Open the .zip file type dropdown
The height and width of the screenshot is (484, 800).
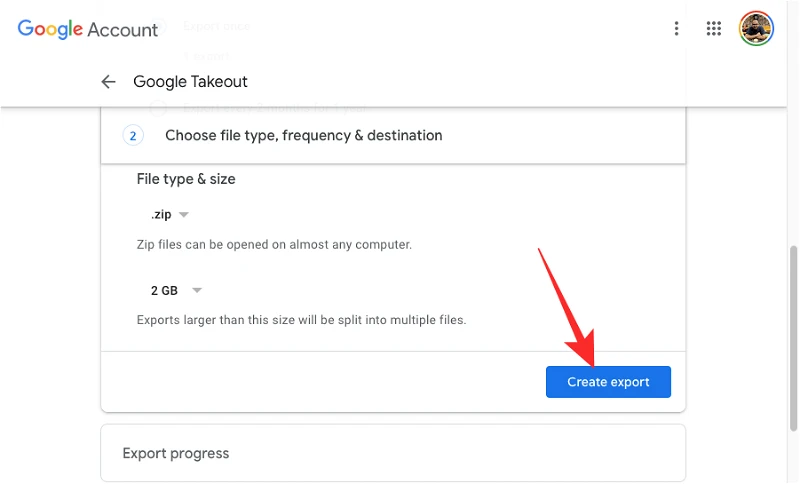point(170,215)
